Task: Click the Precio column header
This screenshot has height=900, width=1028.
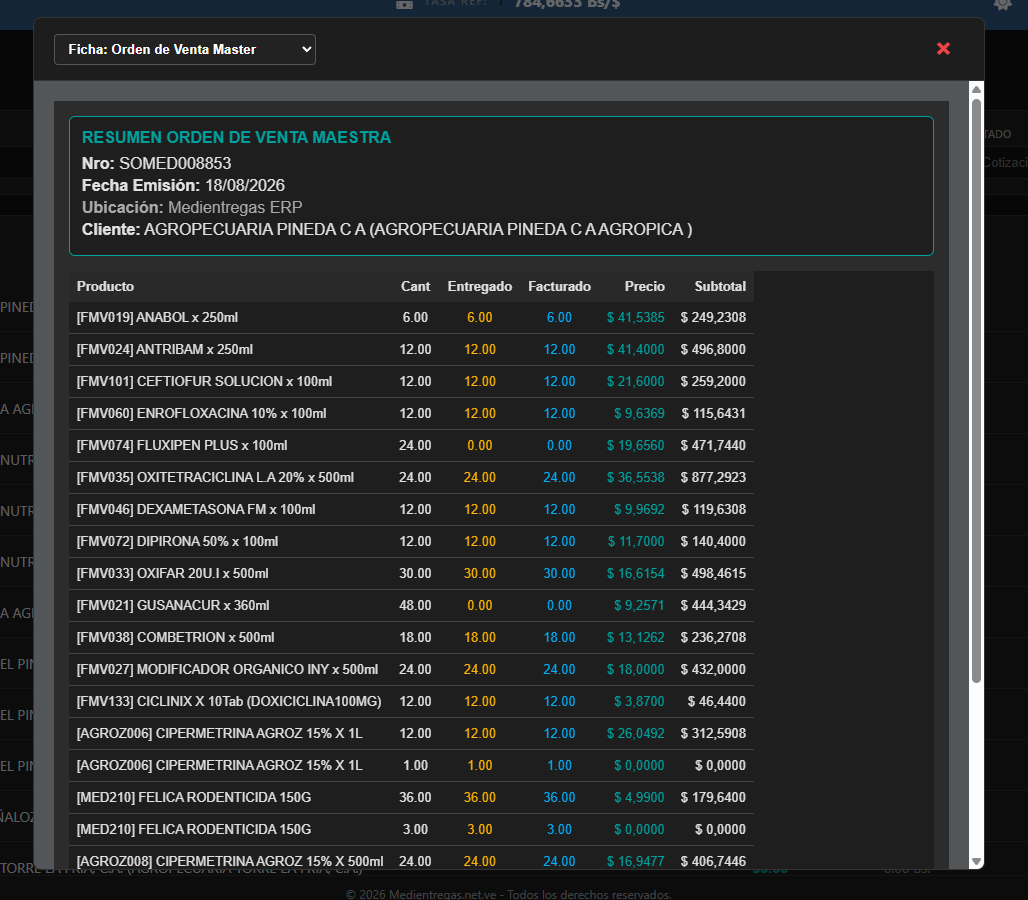Action: pos(644,286)
